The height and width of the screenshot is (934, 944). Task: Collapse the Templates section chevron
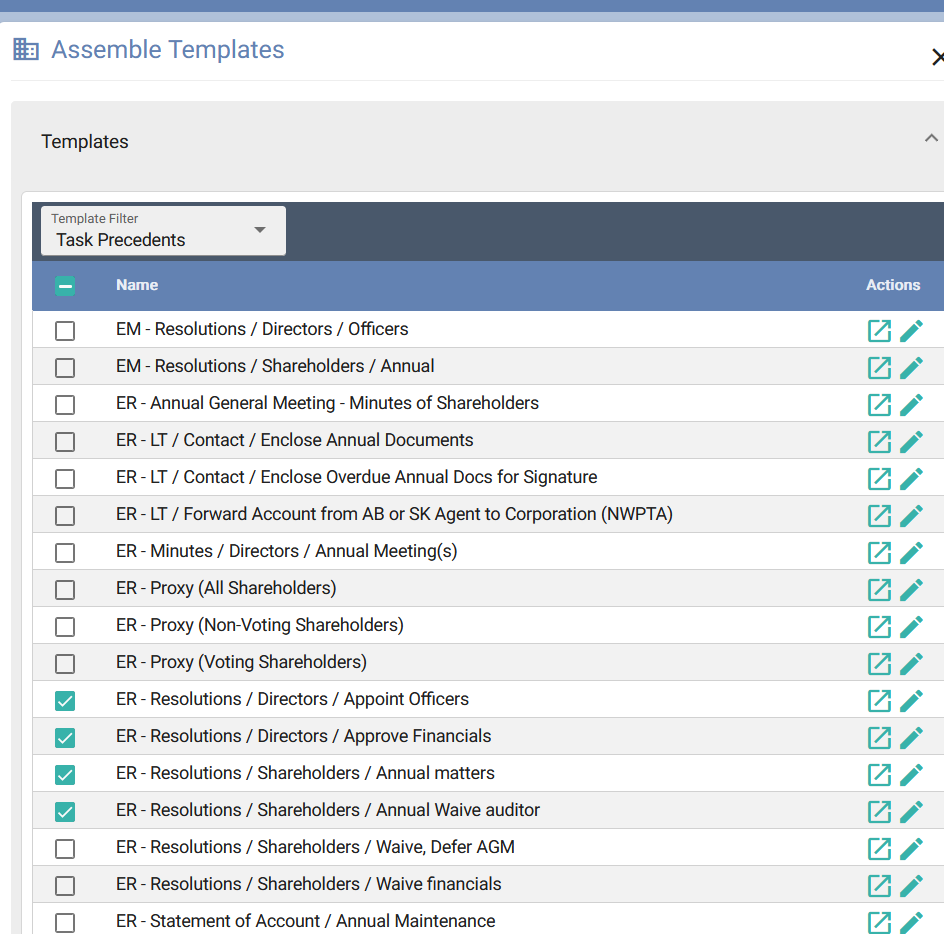(x=931, y=139)
